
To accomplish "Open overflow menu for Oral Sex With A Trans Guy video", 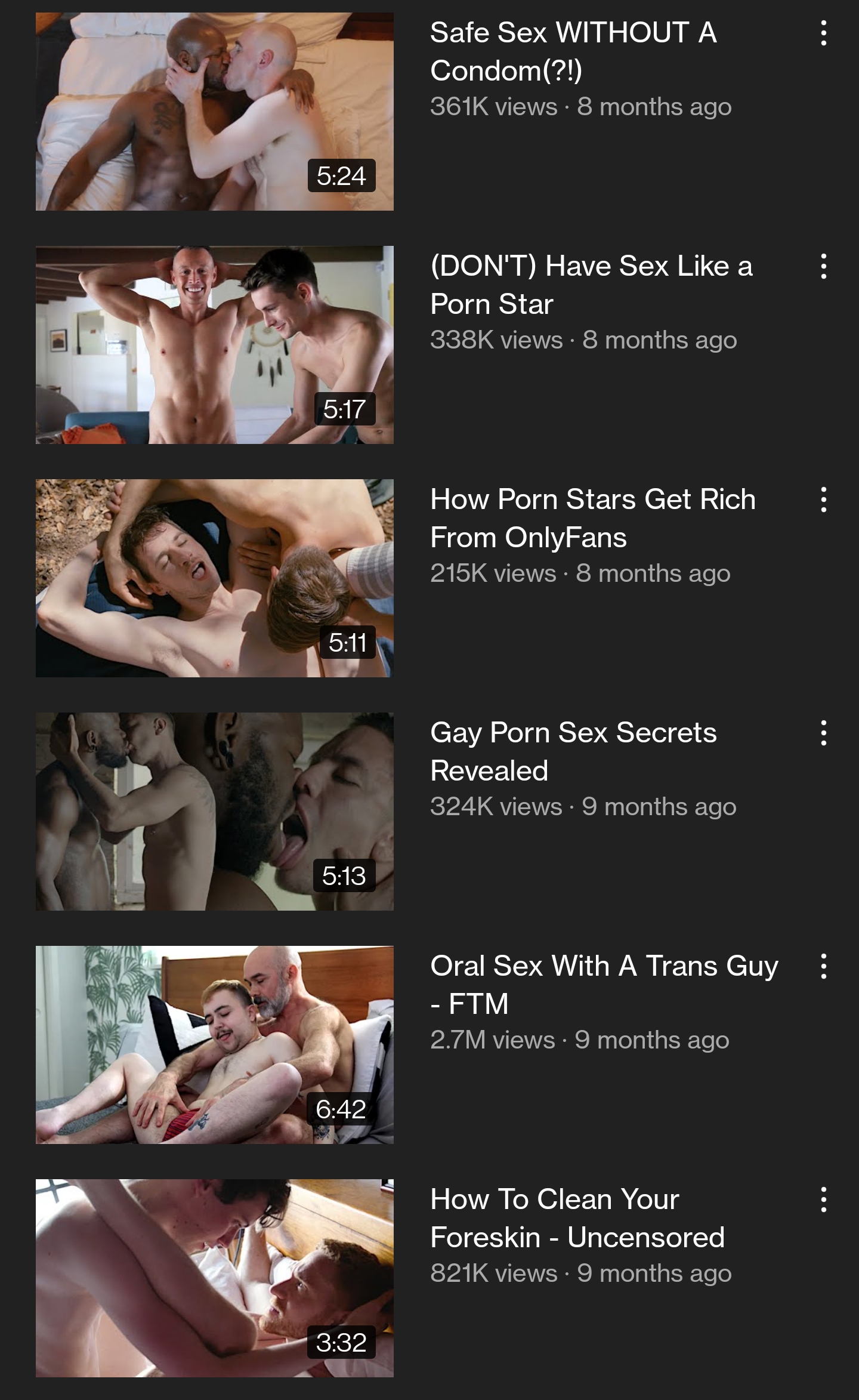I will 823,966.
